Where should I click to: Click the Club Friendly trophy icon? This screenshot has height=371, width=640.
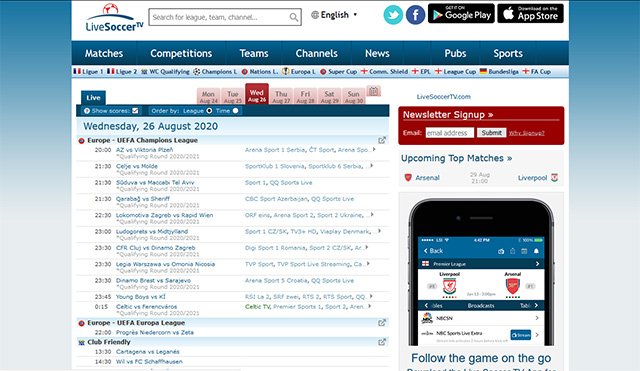coord(81,342)
